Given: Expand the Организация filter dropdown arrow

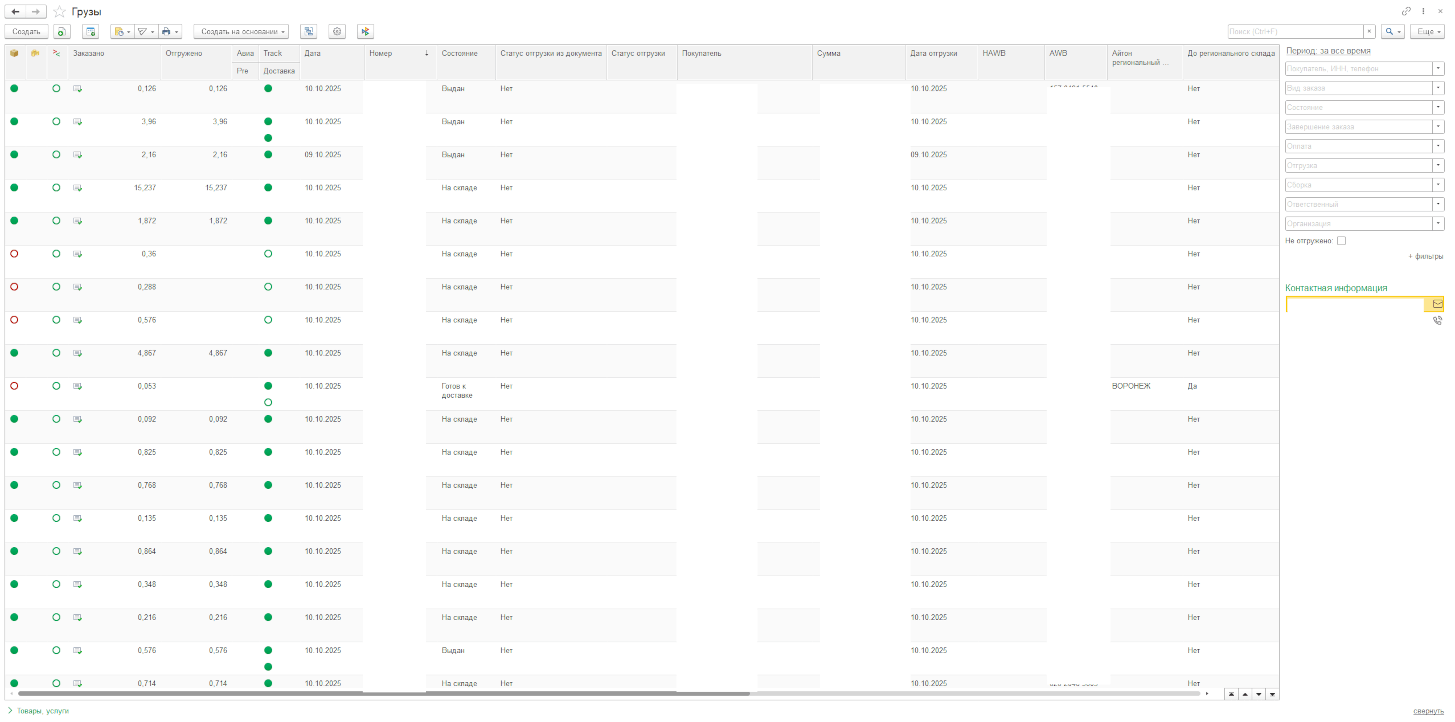Looking at the screenshot, I should [x=1438, y=224].
